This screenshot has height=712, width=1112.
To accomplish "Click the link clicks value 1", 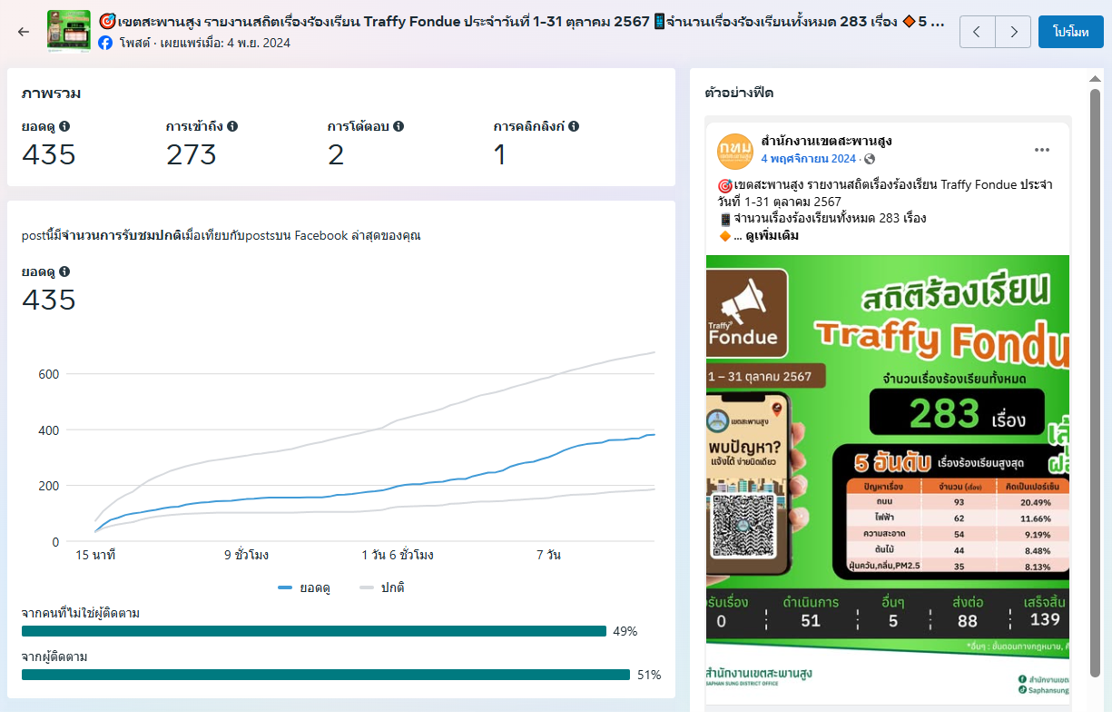I will pos(500,155).
